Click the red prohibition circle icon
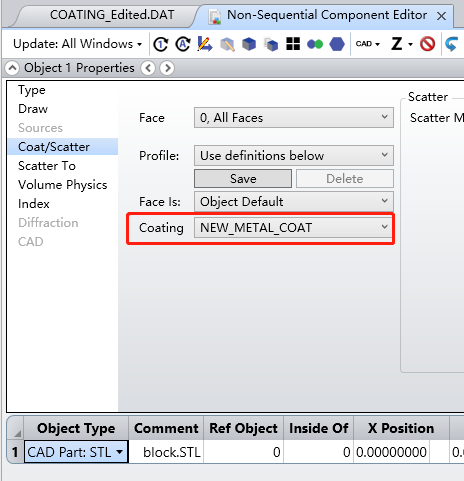Image resolution: width=464 pixels, height=481 pixels. [x=427, y=44]
